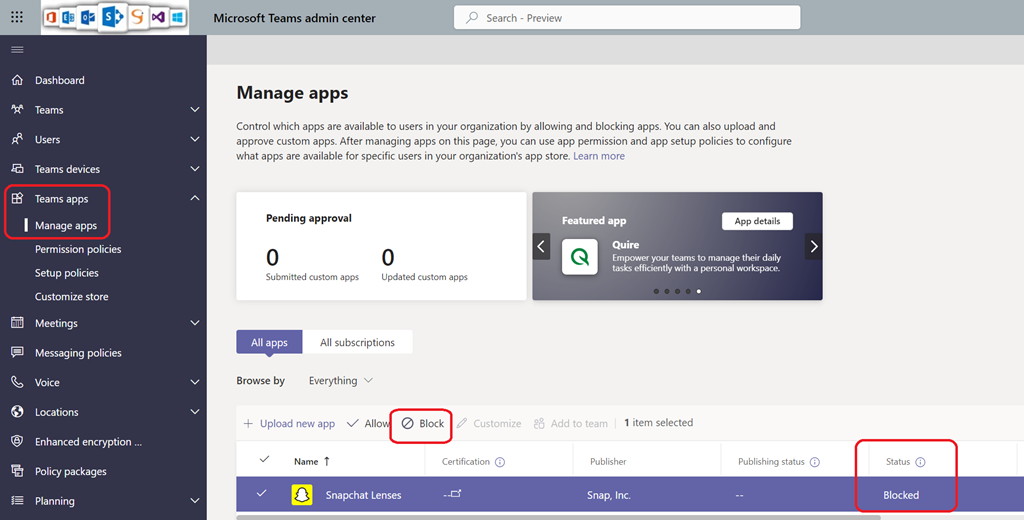Open Permission policies in the sidebar
This screenshot has width=1024, height=520.
(x=78, y=249)
